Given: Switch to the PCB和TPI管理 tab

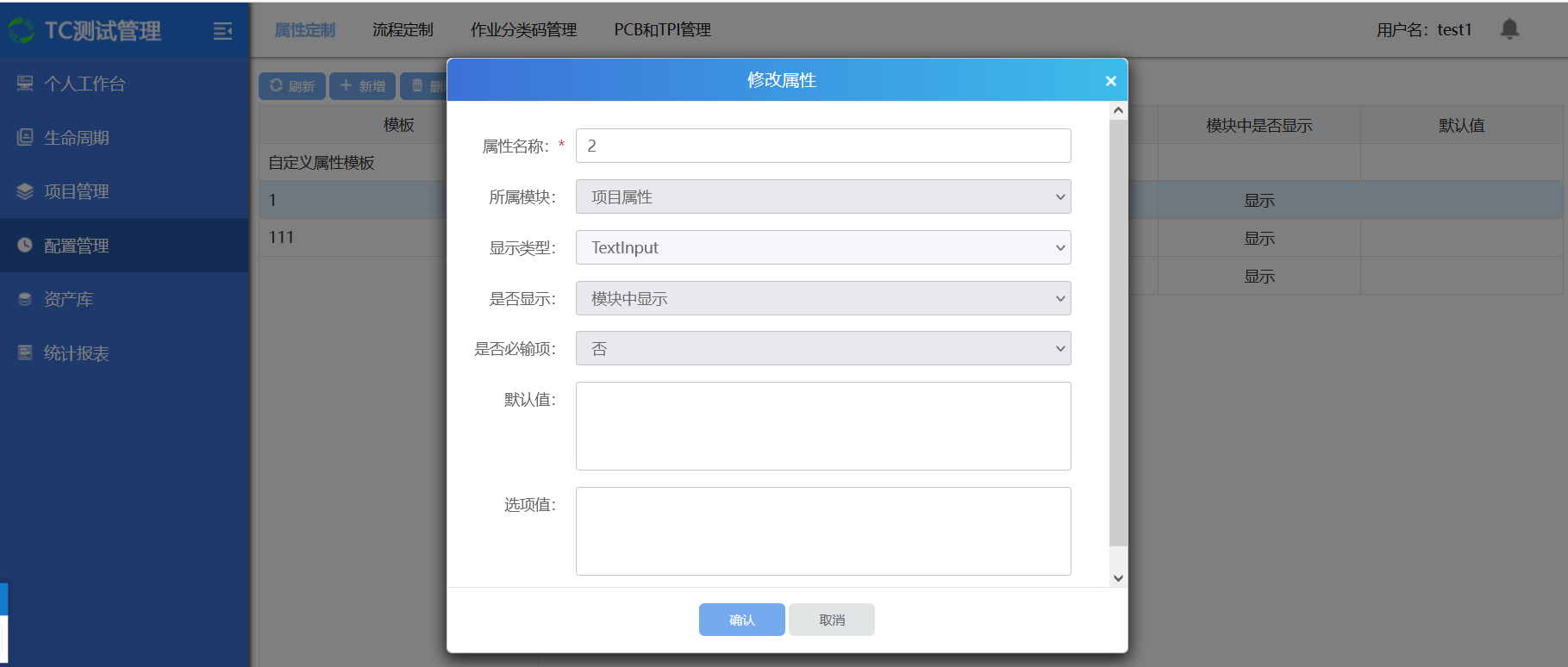Looking at the screenshot, I should pyautogui.click(x=662, y=30).
